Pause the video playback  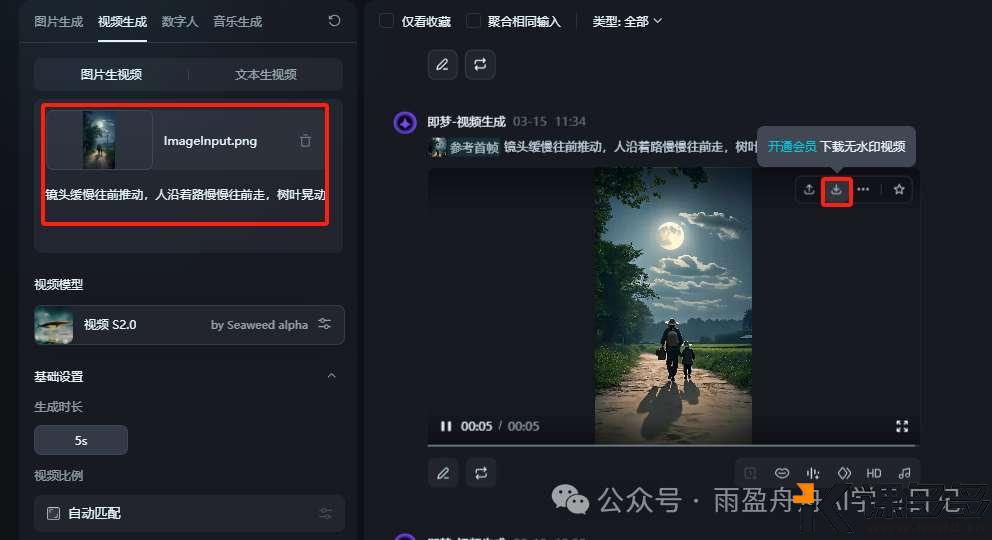(446, 426)
